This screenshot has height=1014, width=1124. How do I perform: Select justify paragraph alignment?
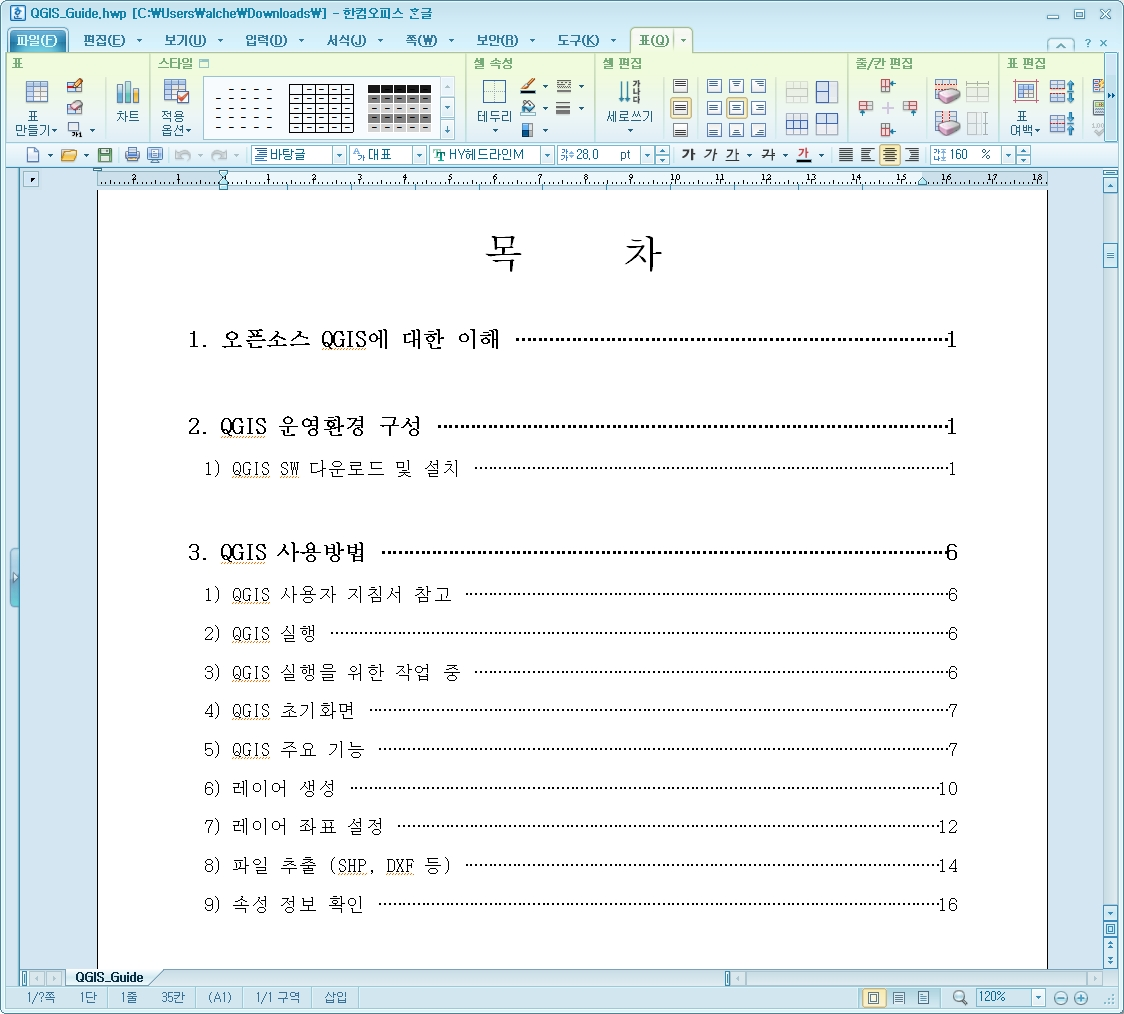[846, 154]
